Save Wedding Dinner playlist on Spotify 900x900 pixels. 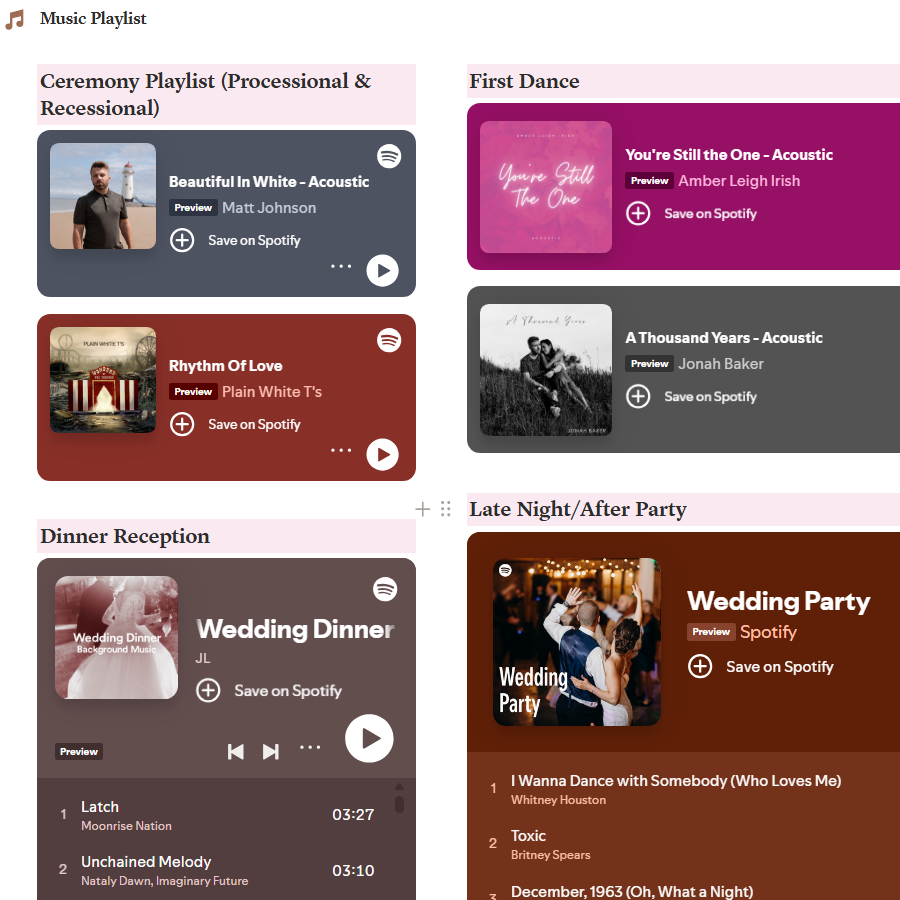tap(208, 690)
